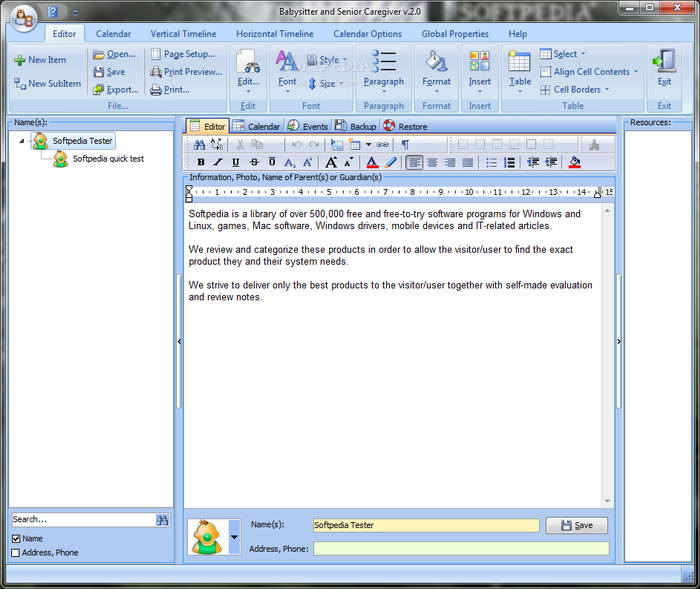Enable the Address, Phone search checkbox
Viewport: 700px width, 589px height.
coord(16,553)
